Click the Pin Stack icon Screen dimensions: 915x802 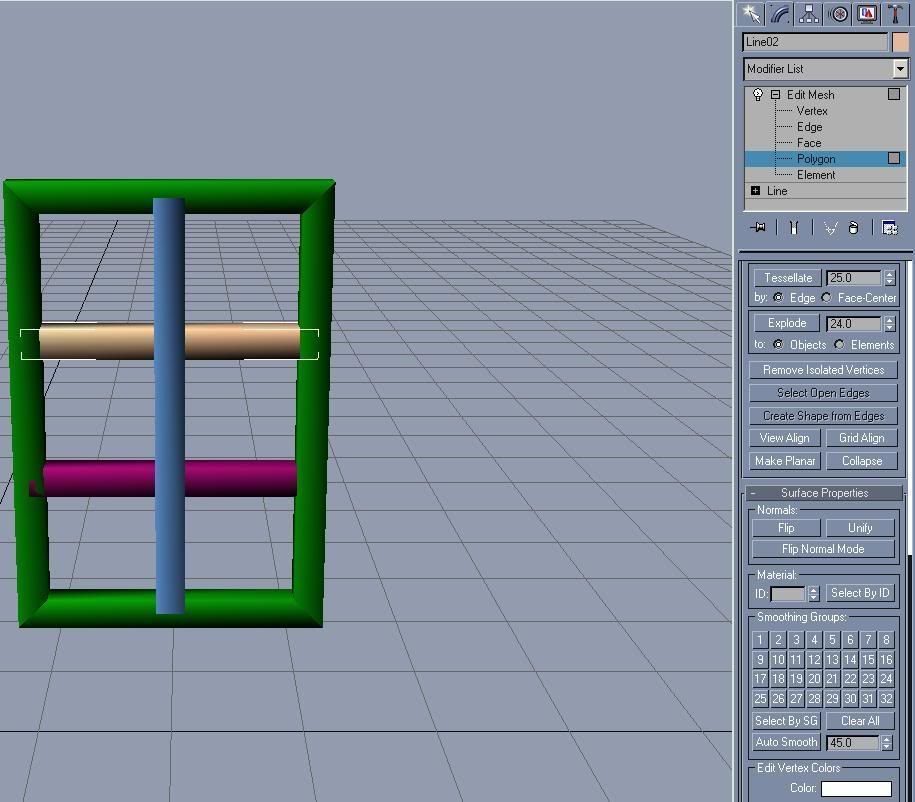coord(758,228)
